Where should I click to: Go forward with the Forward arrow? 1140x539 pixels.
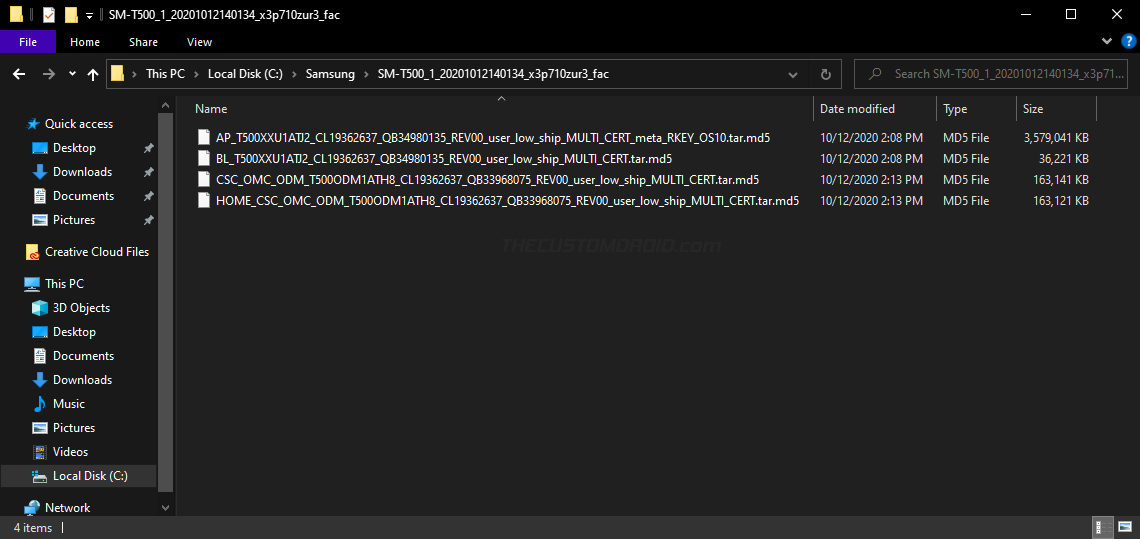tap(49, 74)
